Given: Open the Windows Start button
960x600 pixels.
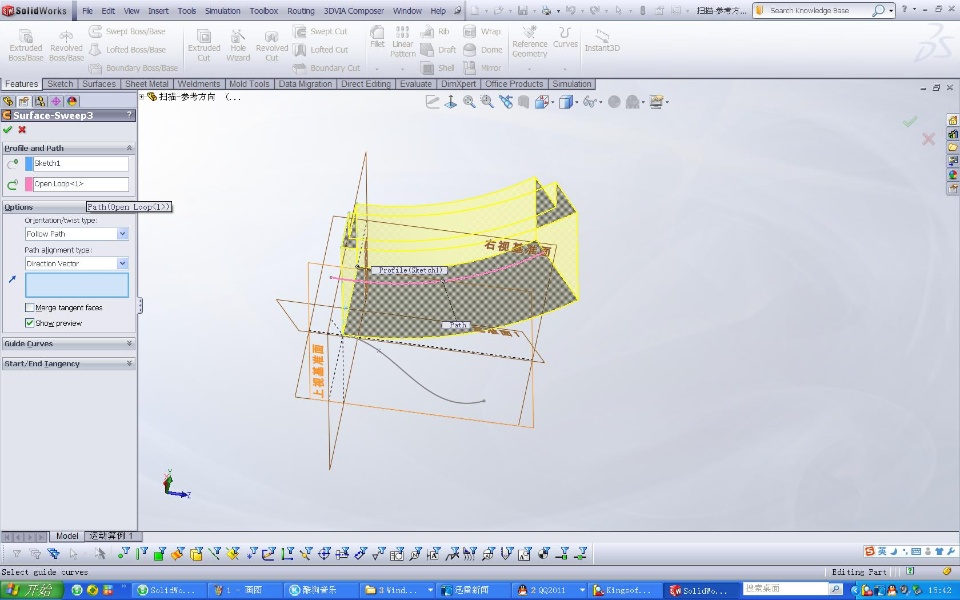Looking at the screenshot, I should point(32,590).
